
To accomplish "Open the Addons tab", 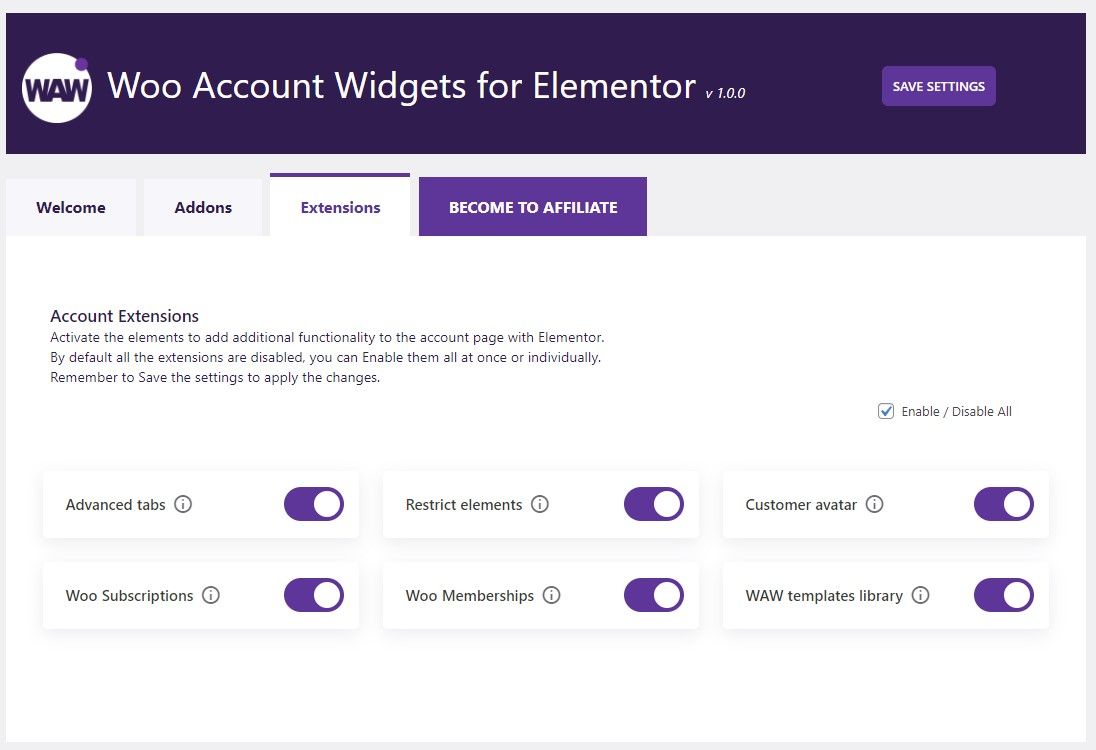I will [x=203, y=208].
